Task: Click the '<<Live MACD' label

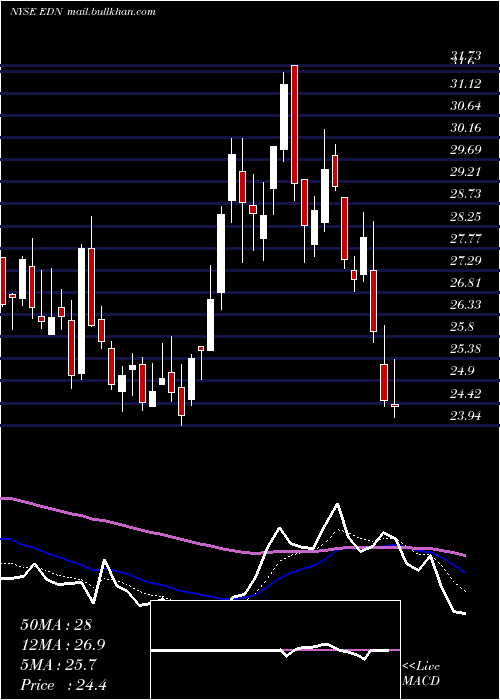Action: pyautogui.click(x=421, y=673)
